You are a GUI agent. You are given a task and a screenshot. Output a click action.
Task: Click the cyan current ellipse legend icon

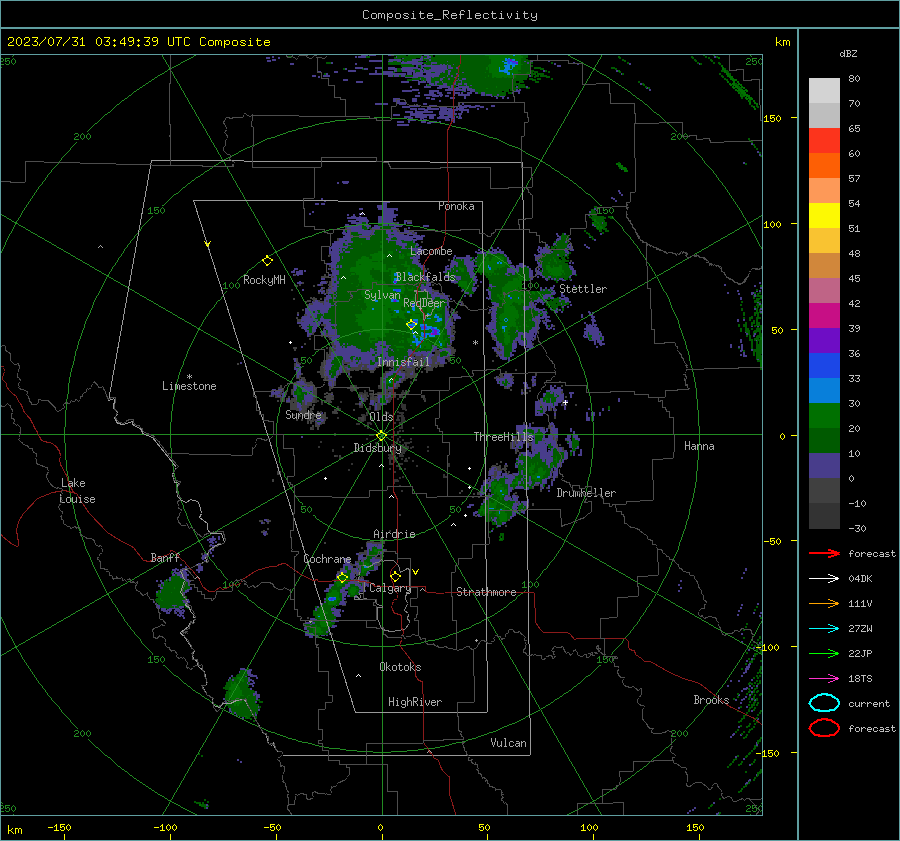tap(824, 703)
